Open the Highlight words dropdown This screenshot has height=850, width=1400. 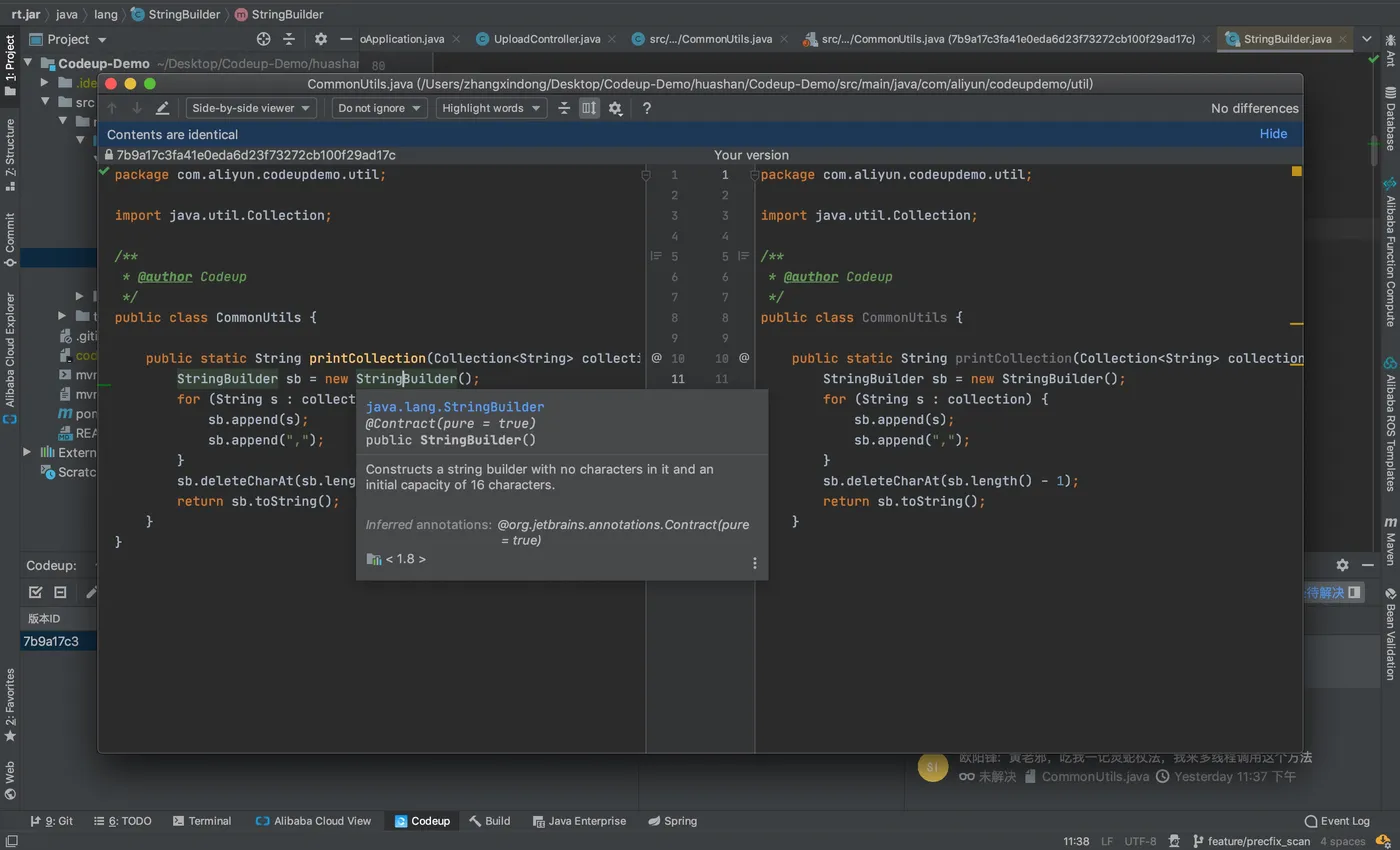(491, 108)
